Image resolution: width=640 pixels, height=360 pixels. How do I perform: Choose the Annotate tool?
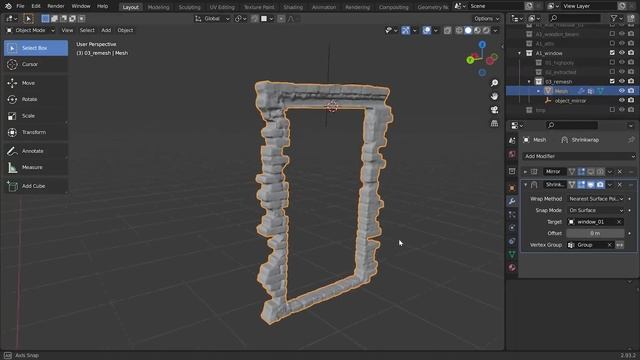tap(36, 151)
